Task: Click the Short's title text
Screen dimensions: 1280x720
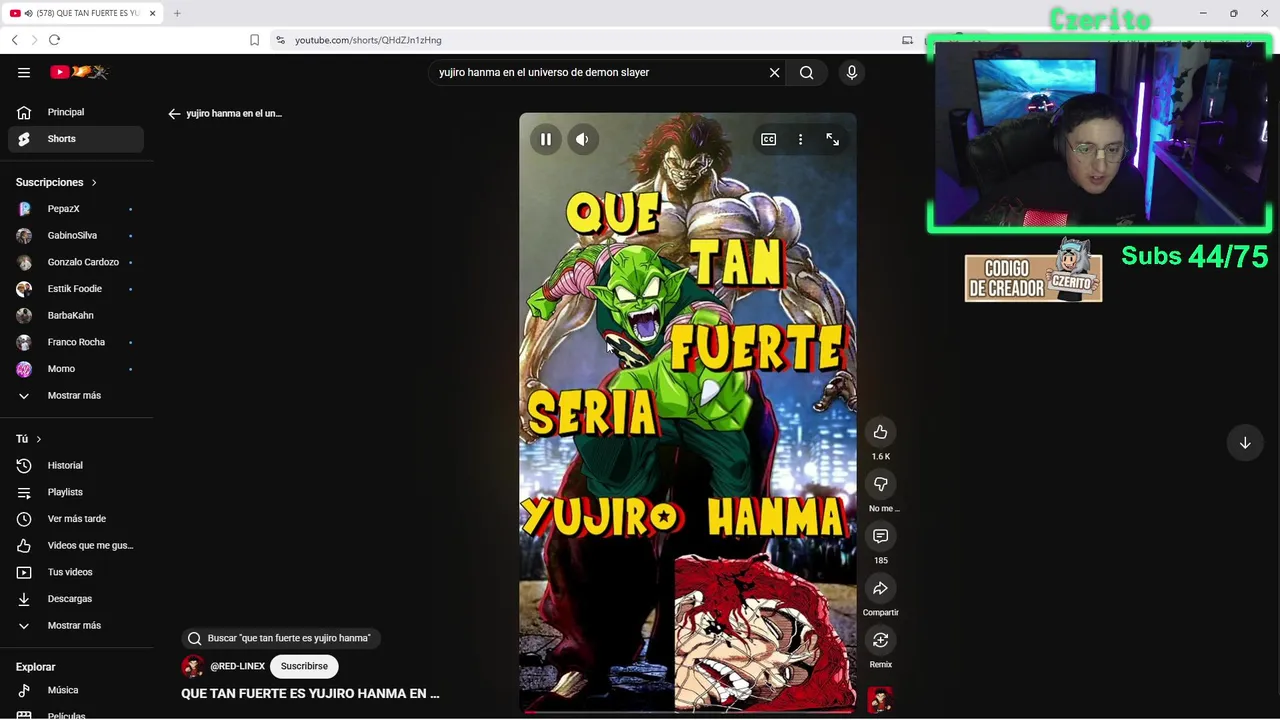Action: [310, 693]
